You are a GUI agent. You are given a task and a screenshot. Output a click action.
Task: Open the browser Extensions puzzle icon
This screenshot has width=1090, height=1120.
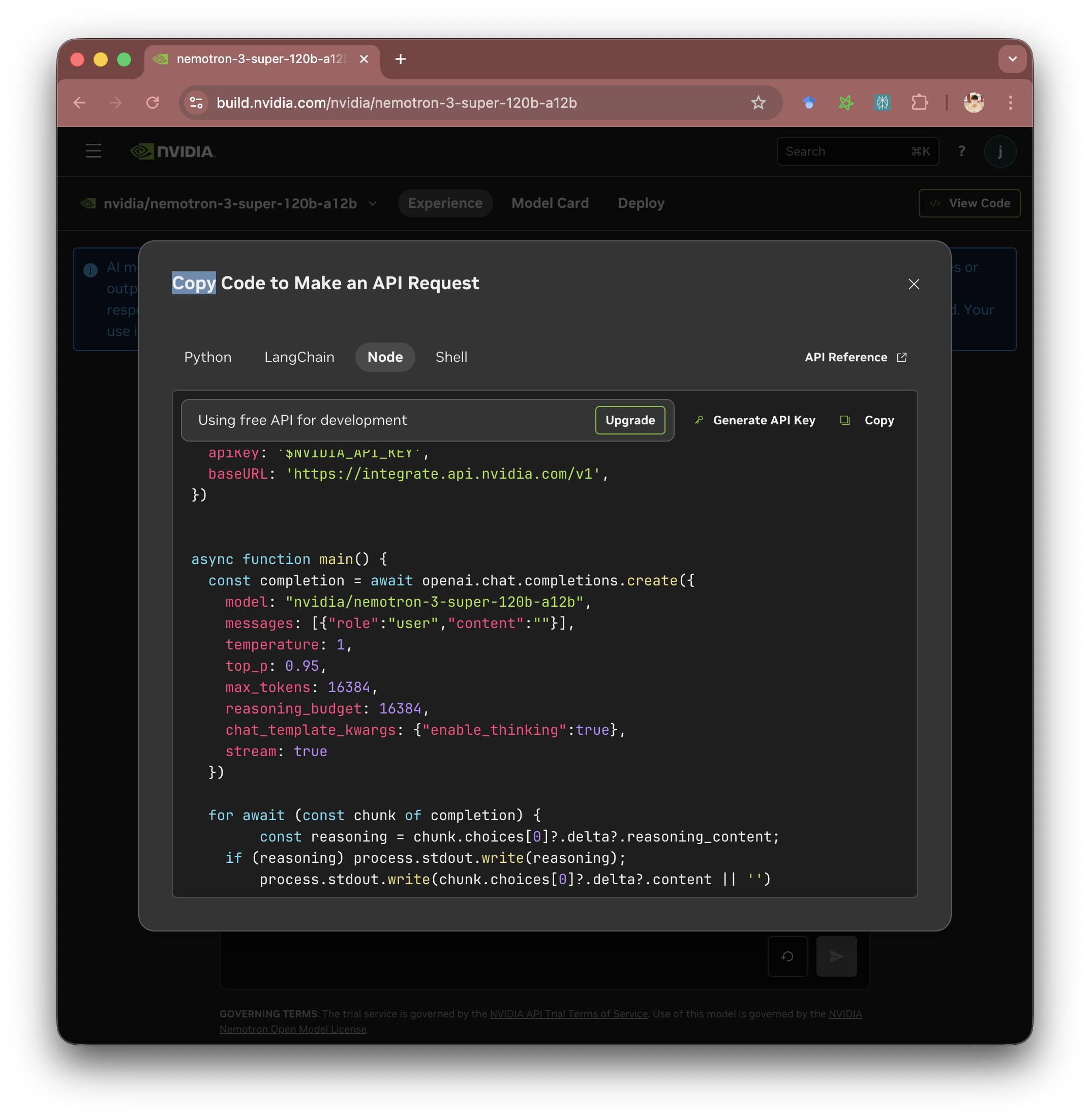point(919,103)
